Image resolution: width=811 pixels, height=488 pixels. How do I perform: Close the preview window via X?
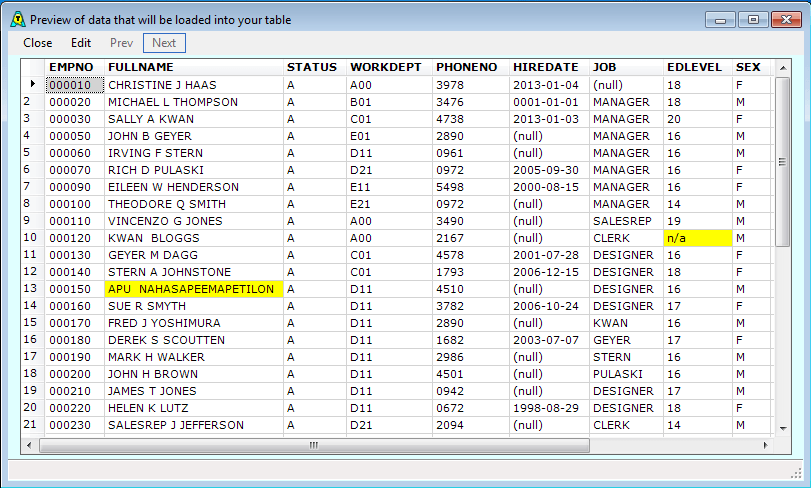click(x=786, y=20)
